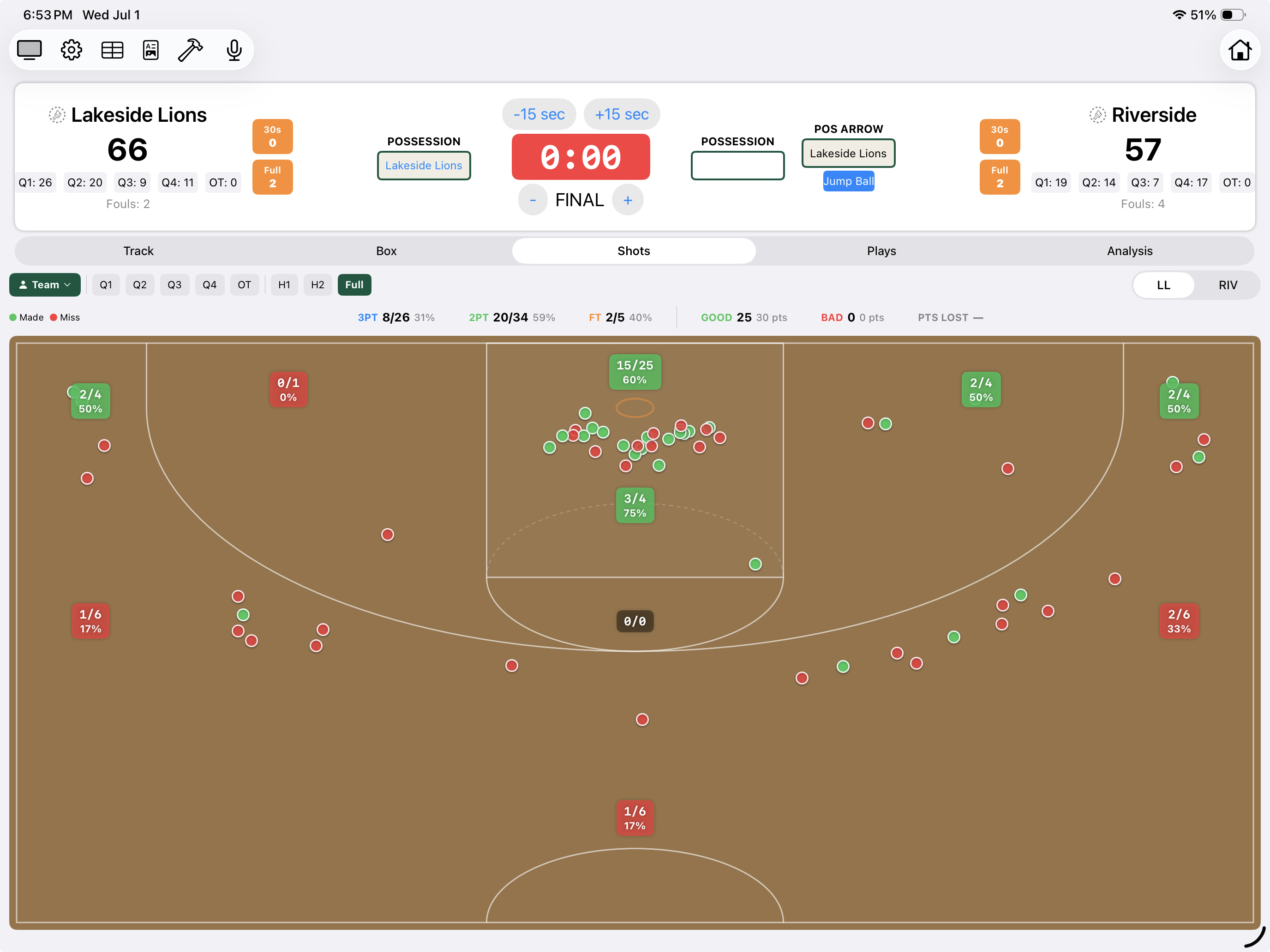Open the table grid view icon
Screen dimensions: 1270x952
[x=112, y=50]
